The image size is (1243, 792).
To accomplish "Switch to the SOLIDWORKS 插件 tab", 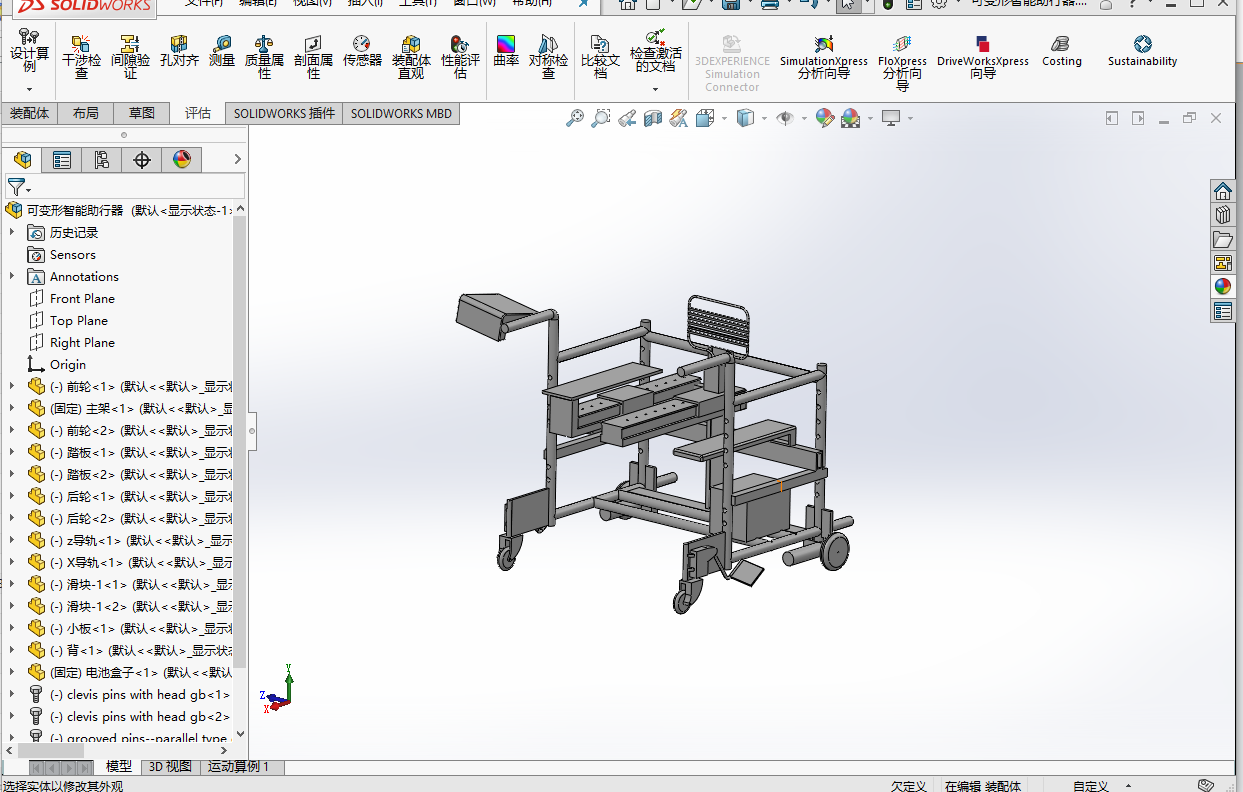I will pyautogui.click(x=284, y=113).
